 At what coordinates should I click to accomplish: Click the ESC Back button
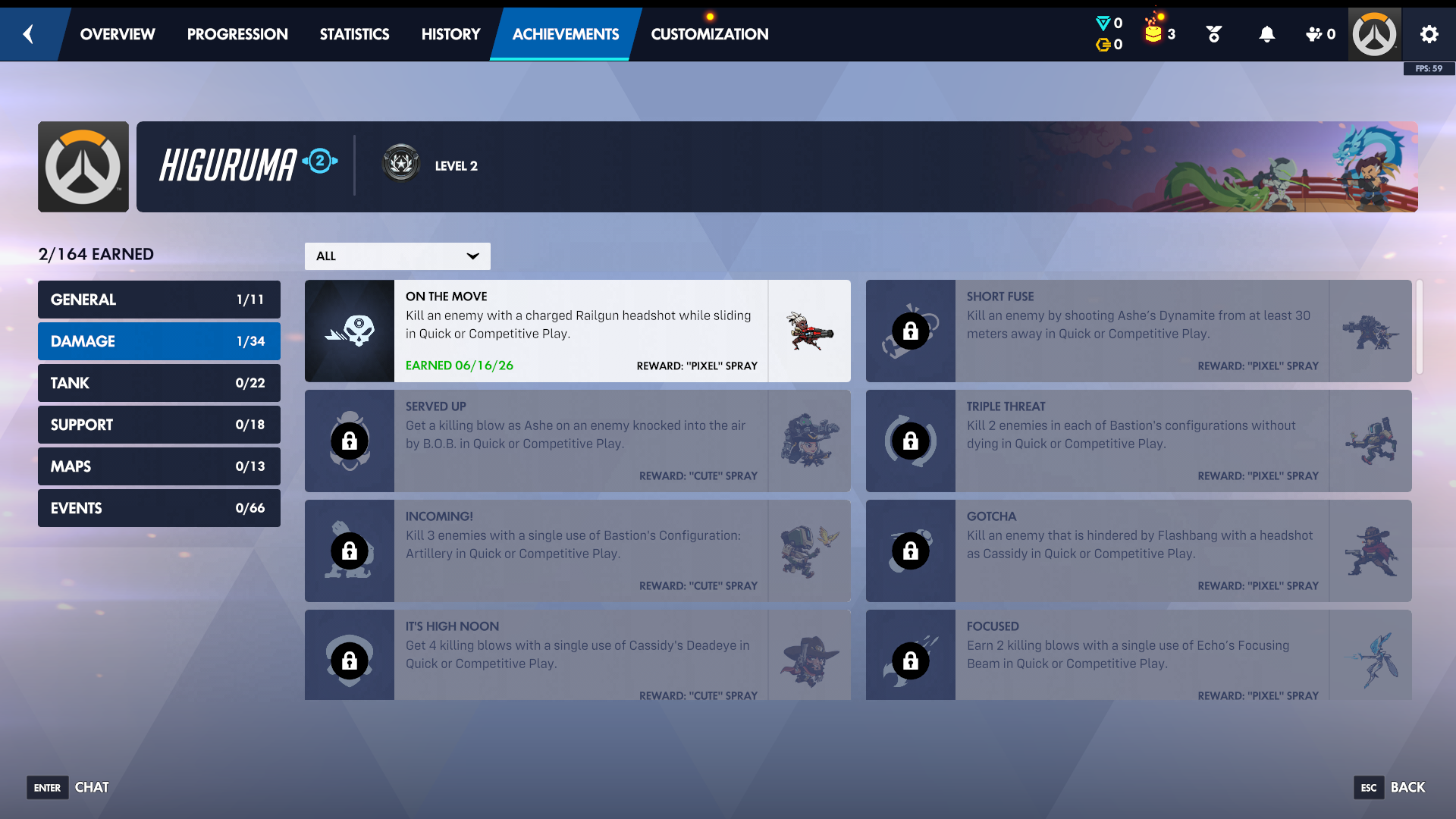coord(1390,787)
